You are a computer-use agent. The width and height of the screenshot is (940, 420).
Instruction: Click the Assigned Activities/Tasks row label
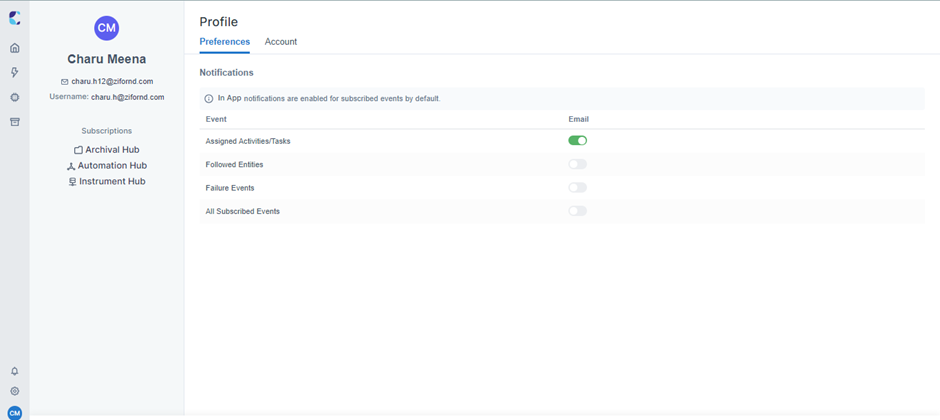tap(248, 141)
